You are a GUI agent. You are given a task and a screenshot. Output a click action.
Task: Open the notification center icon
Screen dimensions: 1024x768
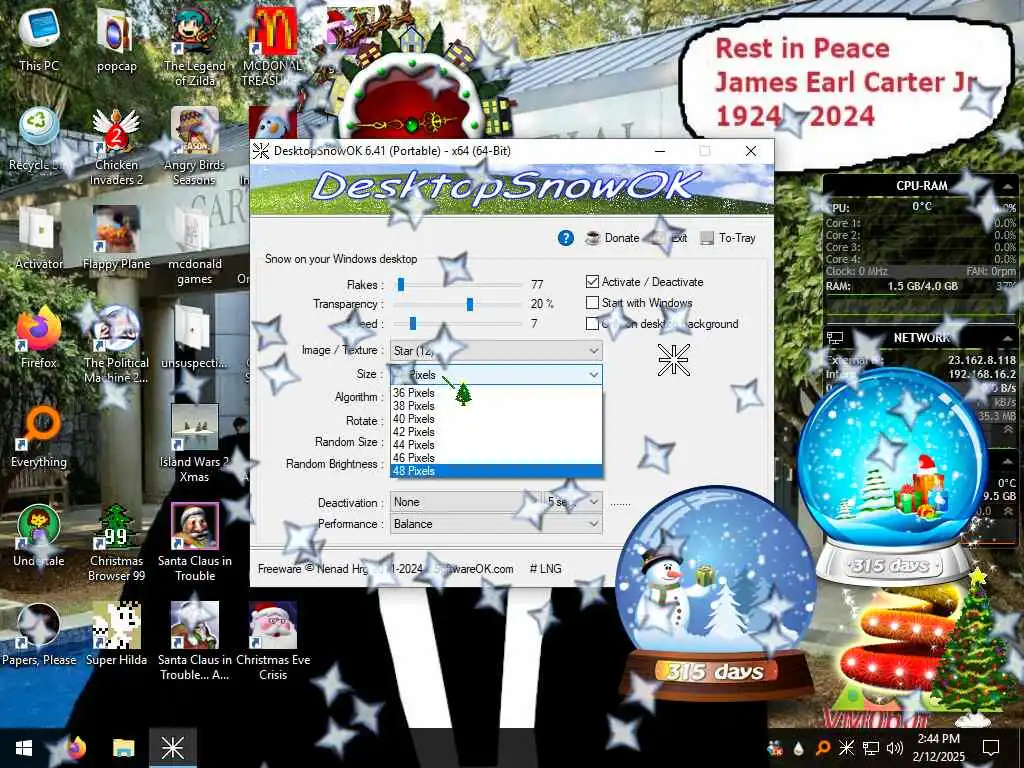pyautogui.click(x=991, y=748)
